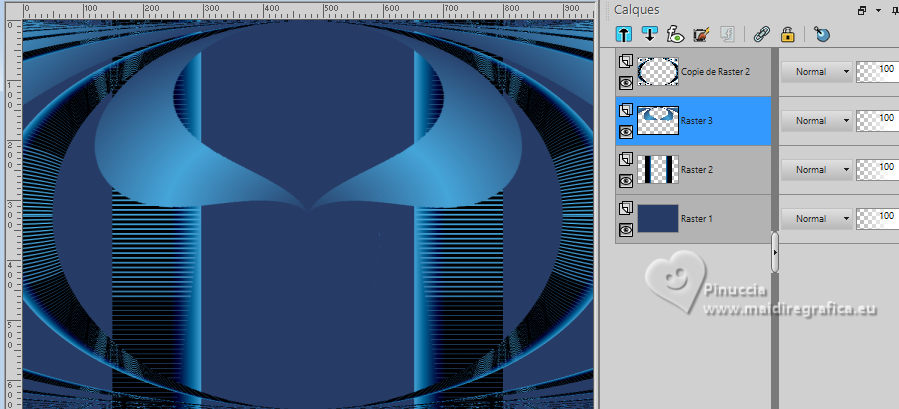
Task: Click the Raster 1 layer name
Action: (x=696, y=219)
